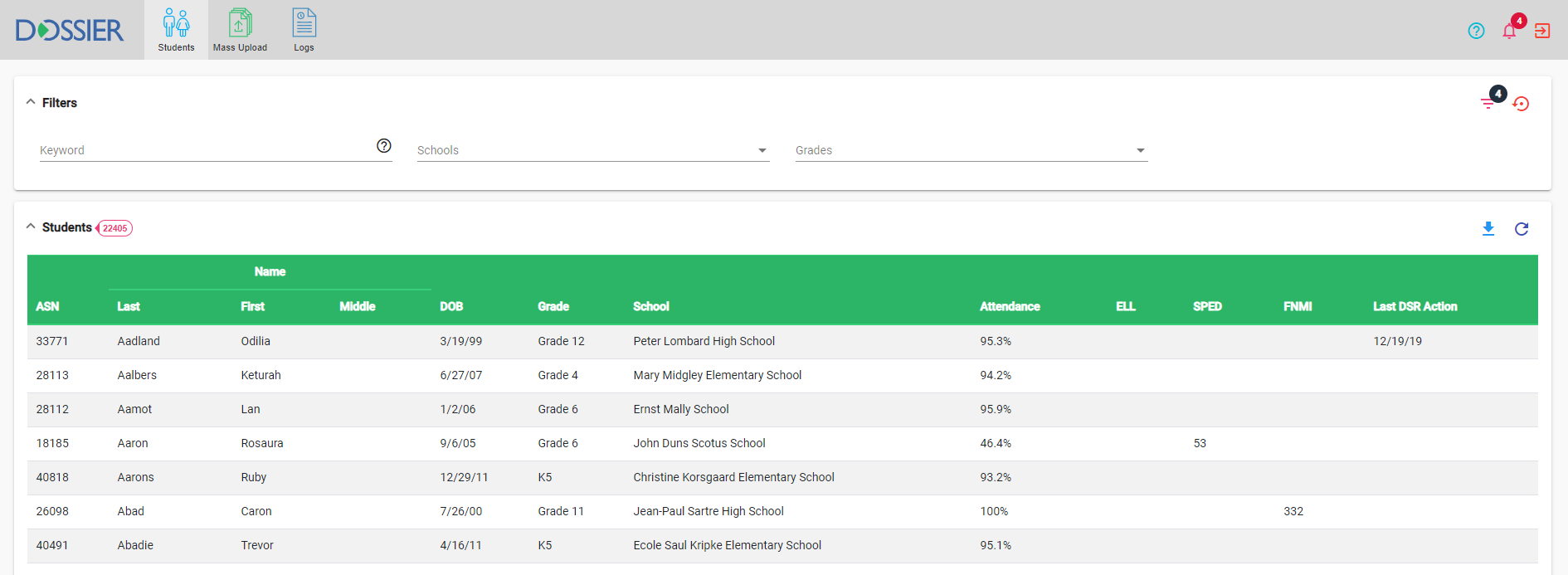This screenshot has width=1568, height=575.
Task: Click the red logout icon
Action: (x=1542, y=31)
